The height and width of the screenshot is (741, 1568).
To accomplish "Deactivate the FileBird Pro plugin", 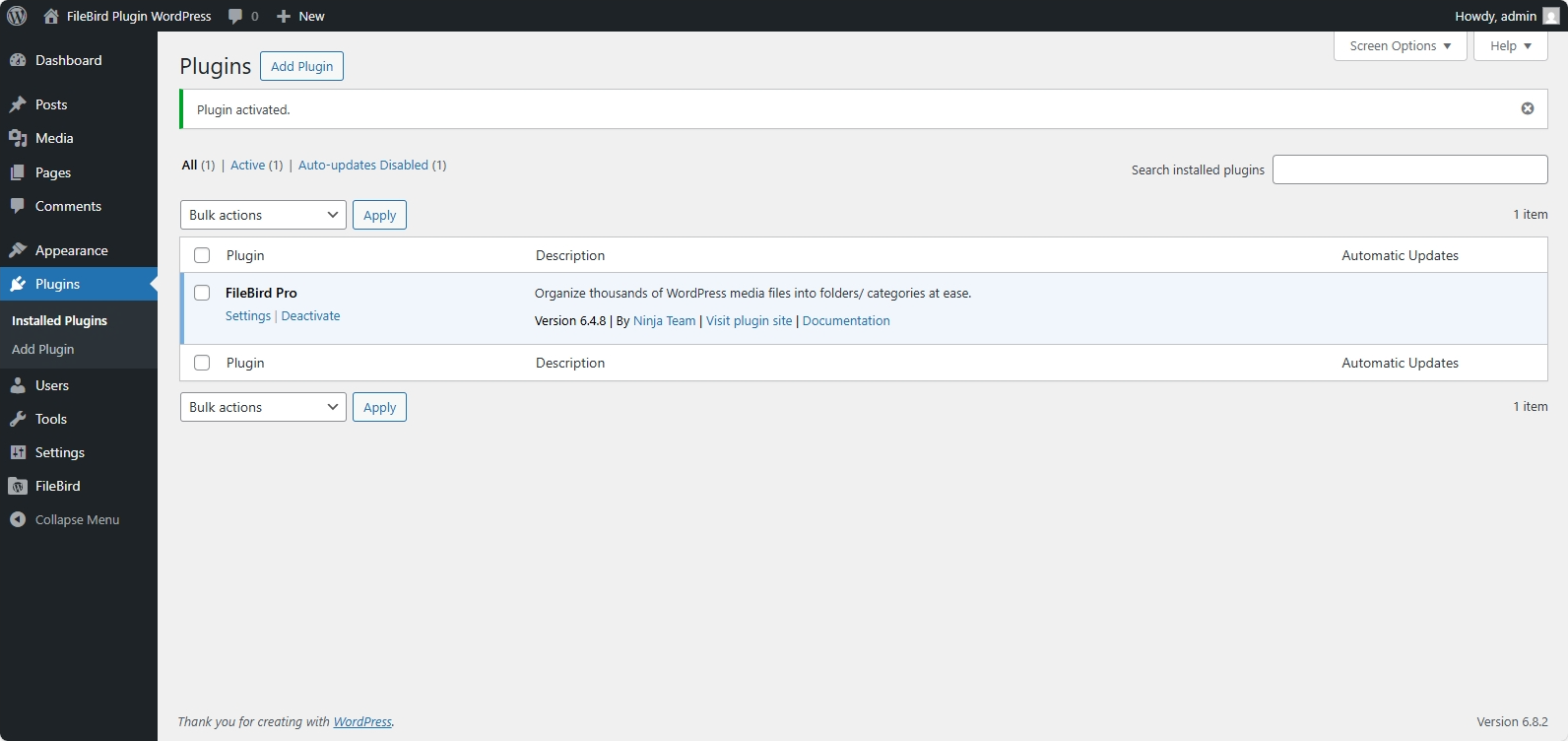I will coord(310,316).
